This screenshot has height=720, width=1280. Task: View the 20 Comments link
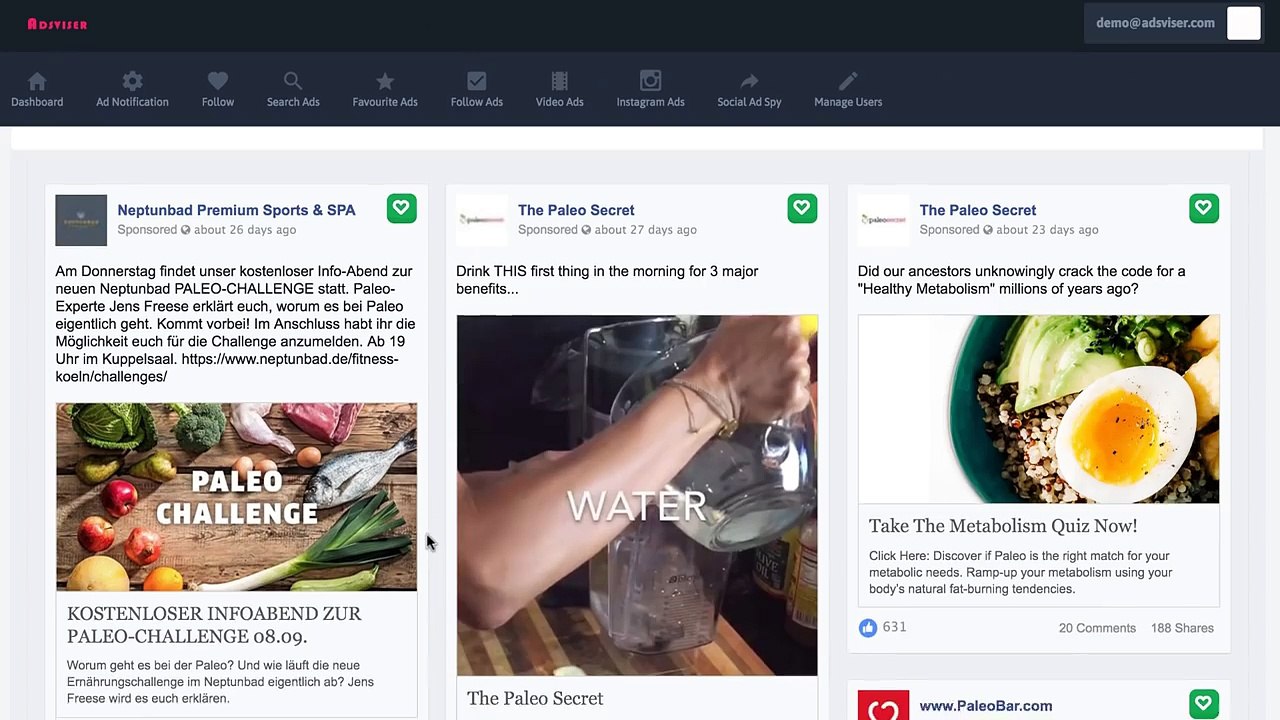pyautogui.click(x=1097, y=628)
